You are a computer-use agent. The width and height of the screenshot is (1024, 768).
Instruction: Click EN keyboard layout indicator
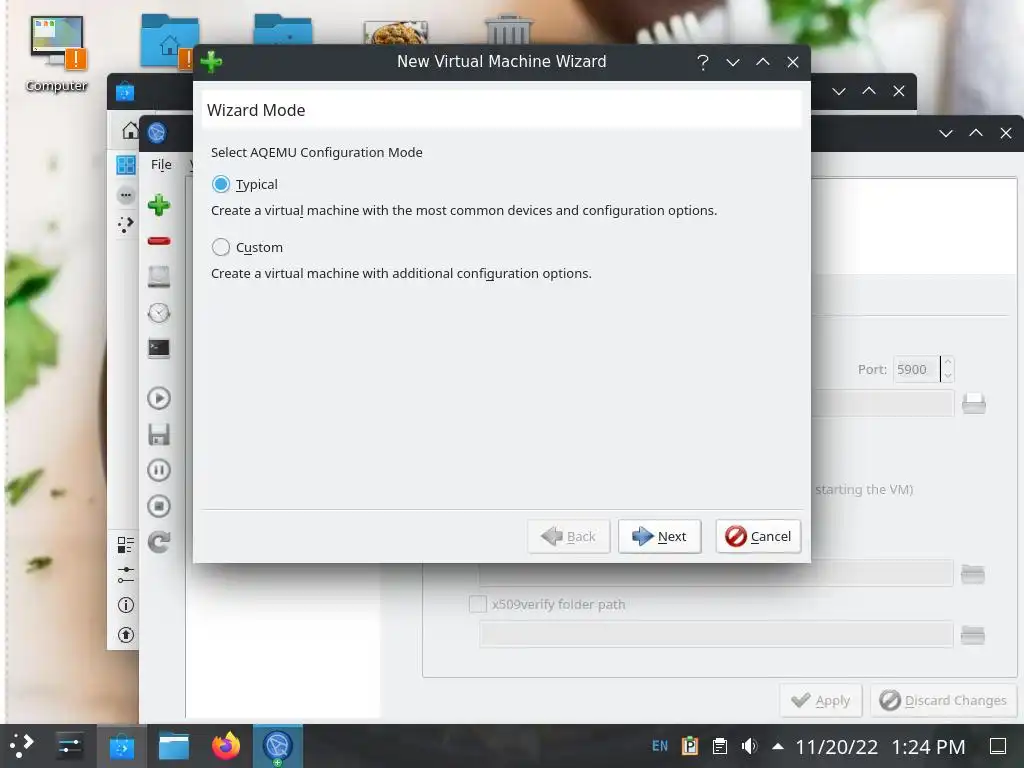click(660, 746)
